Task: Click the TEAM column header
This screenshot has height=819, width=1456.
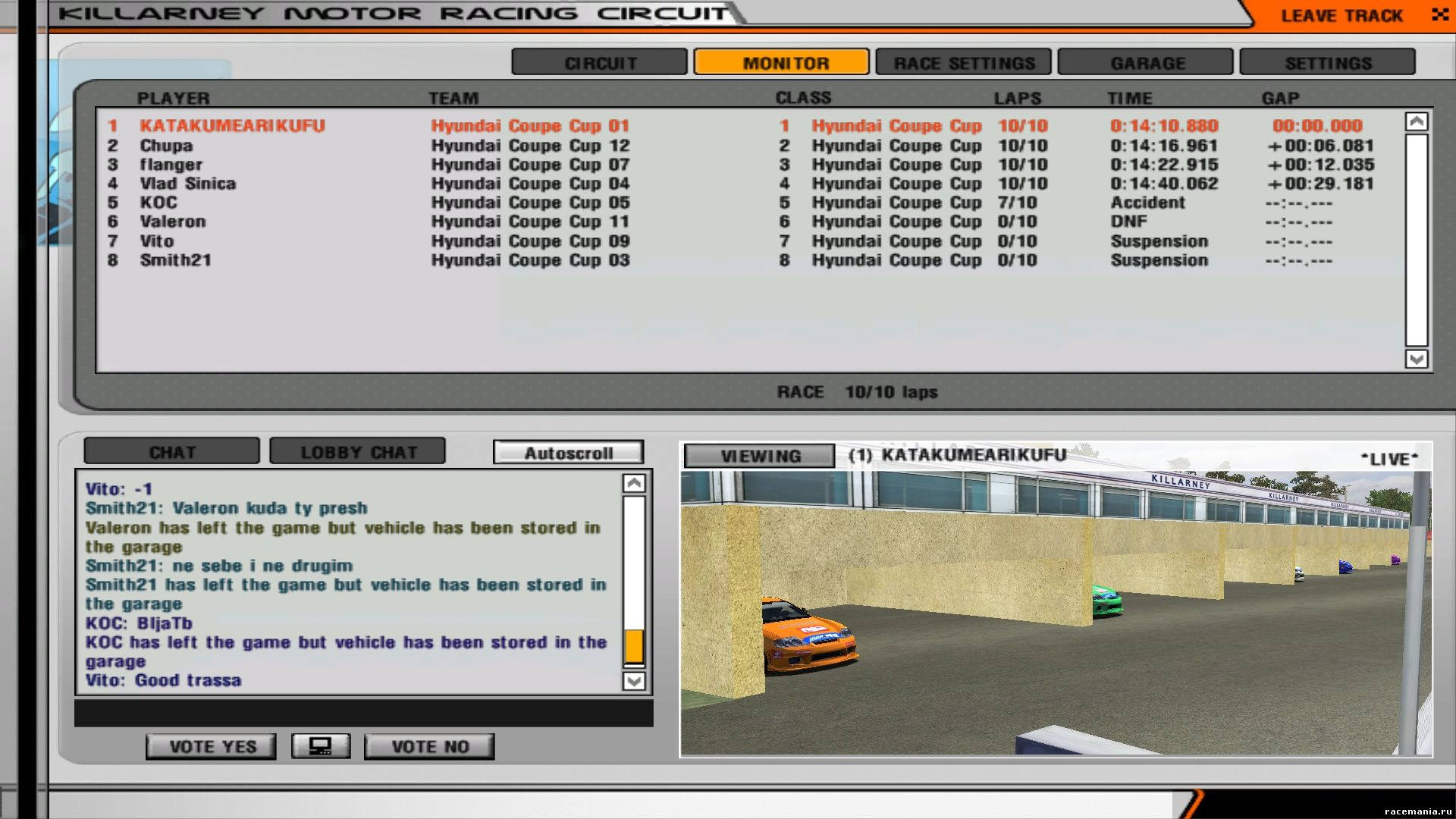Action: [x=453, y=98]
